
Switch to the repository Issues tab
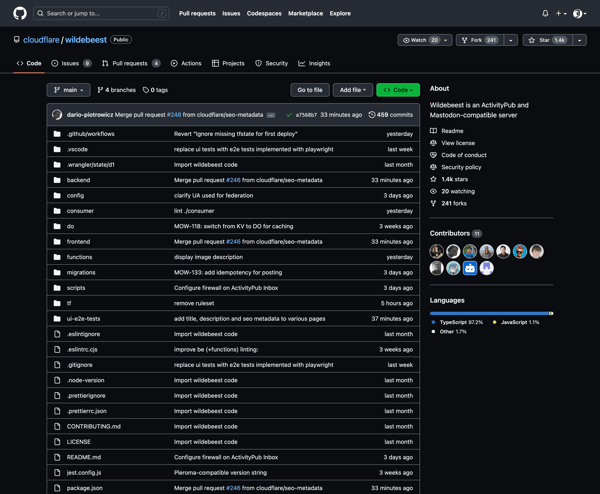click(x=71, y=64)
